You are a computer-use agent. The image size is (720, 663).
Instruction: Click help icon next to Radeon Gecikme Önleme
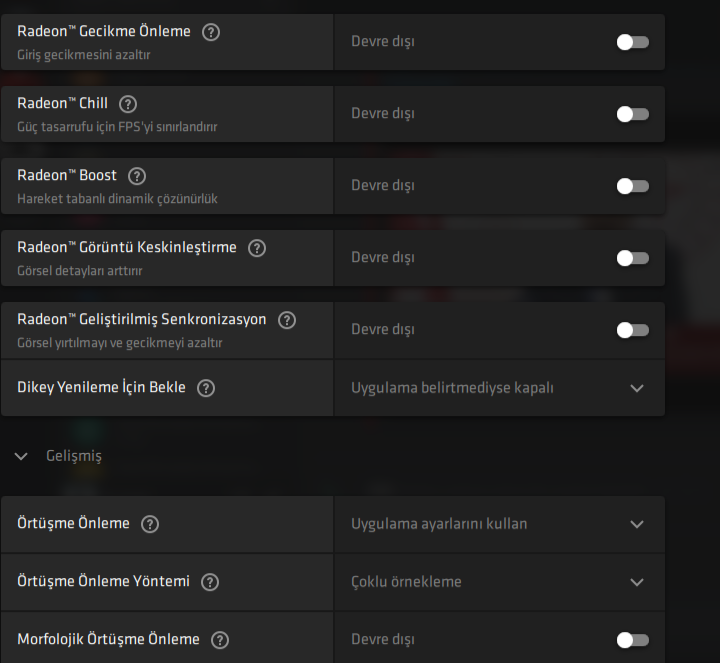tap(211, 32)
